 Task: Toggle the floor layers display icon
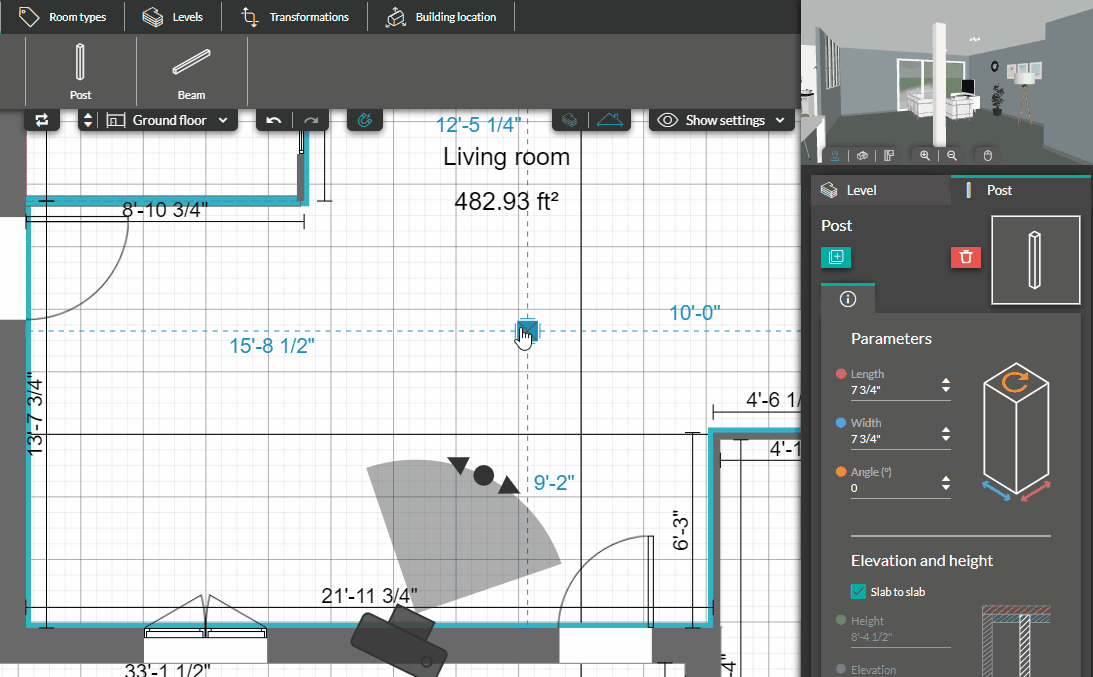pyautogui.click(x=569, y=120)
